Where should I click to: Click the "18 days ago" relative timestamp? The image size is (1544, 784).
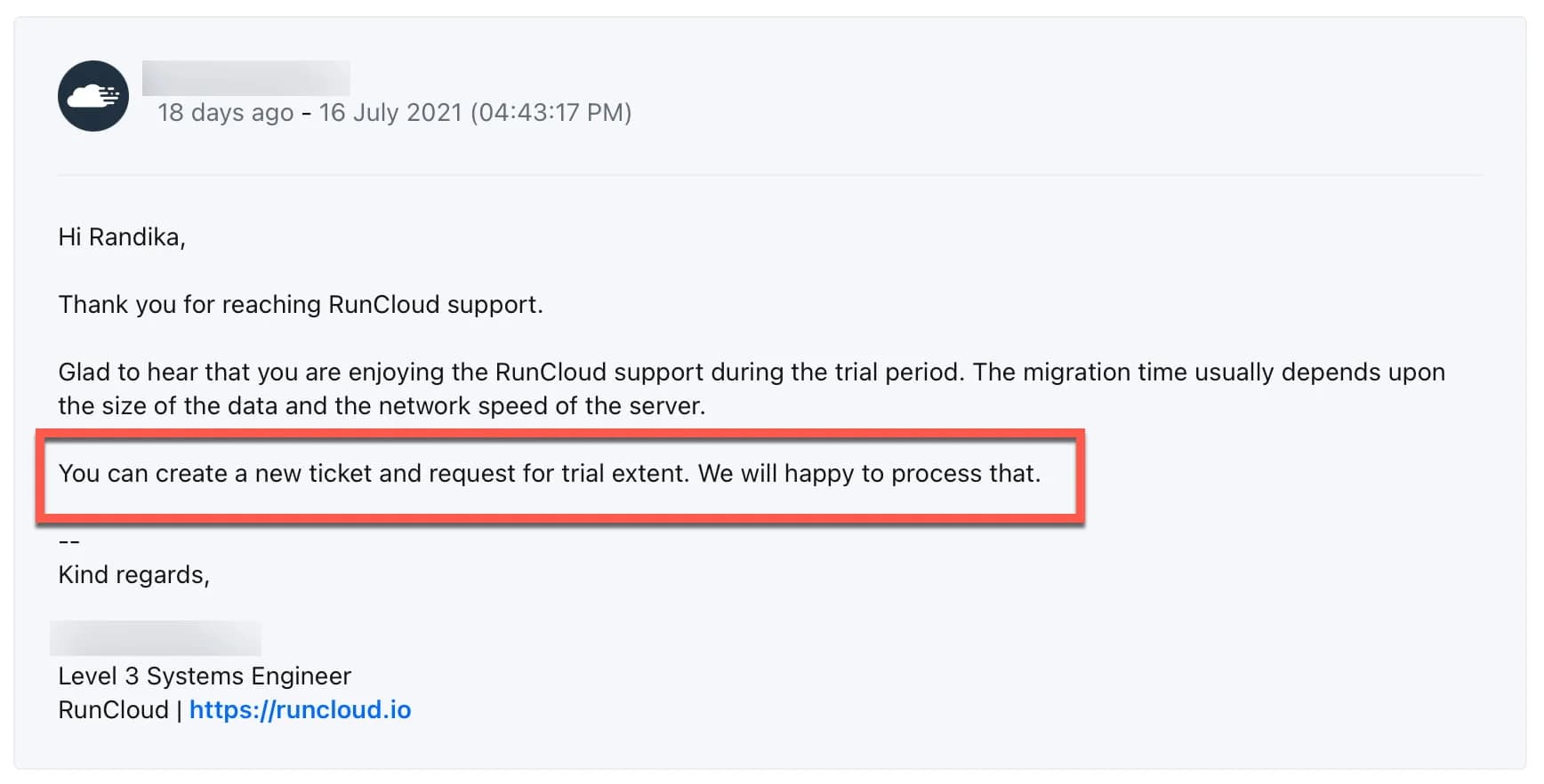point(225,113)
